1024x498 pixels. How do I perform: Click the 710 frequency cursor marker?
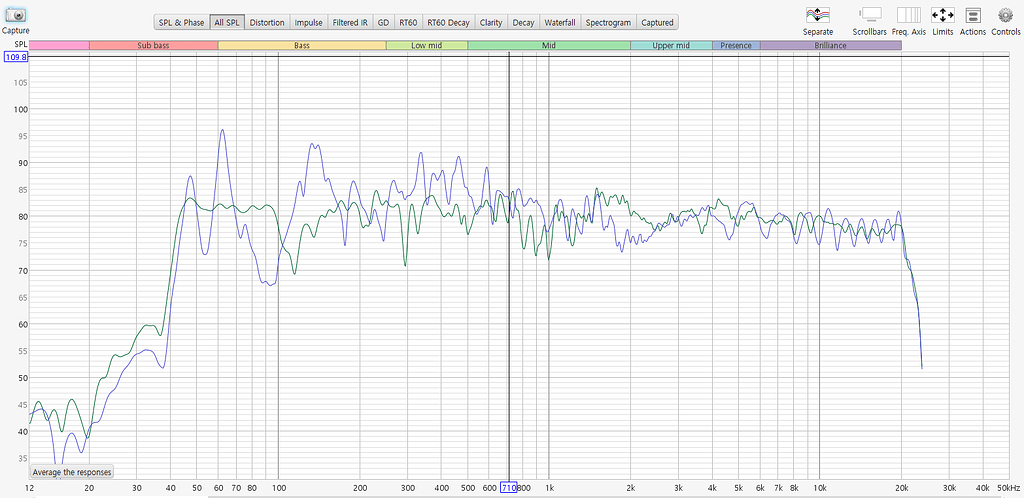point(509,487)
